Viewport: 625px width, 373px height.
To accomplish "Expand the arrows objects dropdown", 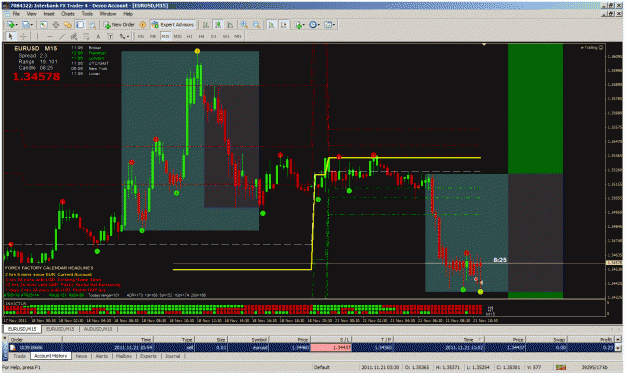I will 128,36.
